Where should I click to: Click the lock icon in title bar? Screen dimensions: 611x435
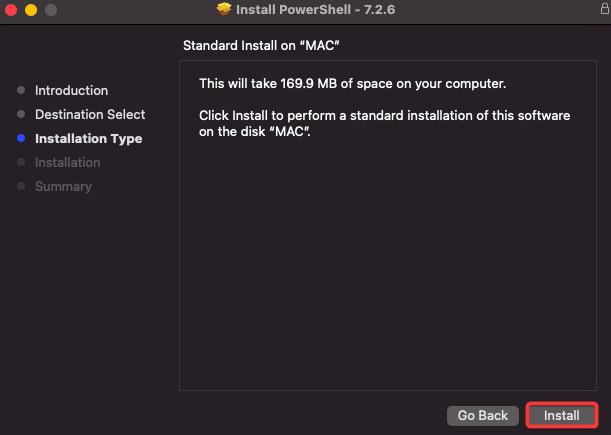[x=605, y=8]
